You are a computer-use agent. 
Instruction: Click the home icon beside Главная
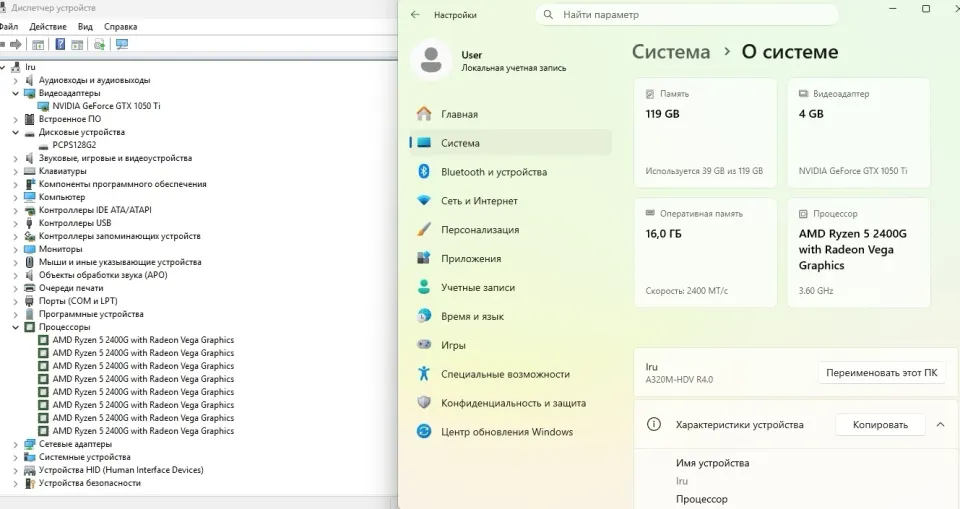point(424,114)
